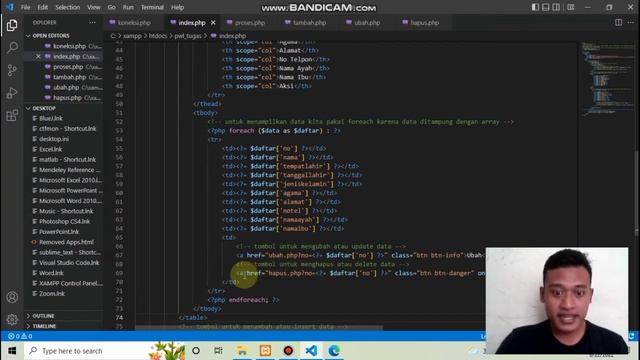Open Windows Start menu
The image size is (640, 360).
click(12, 351)
